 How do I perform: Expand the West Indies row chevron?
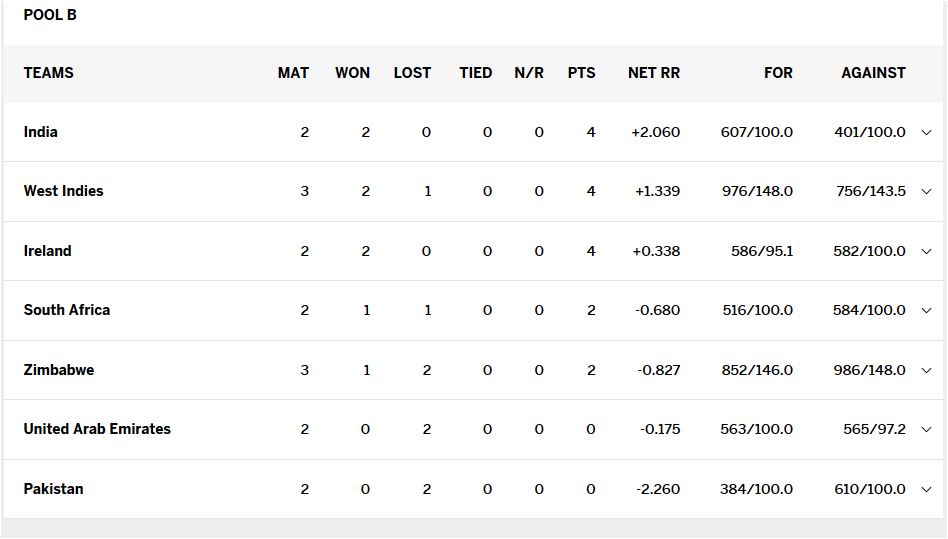click(x=926, y=191)
